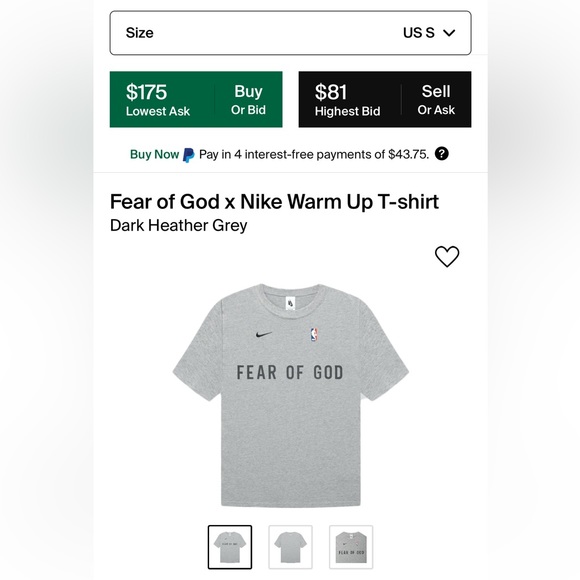Select US S size value
580x580 pixels.
pyautogui.click(x=419, y=33)
